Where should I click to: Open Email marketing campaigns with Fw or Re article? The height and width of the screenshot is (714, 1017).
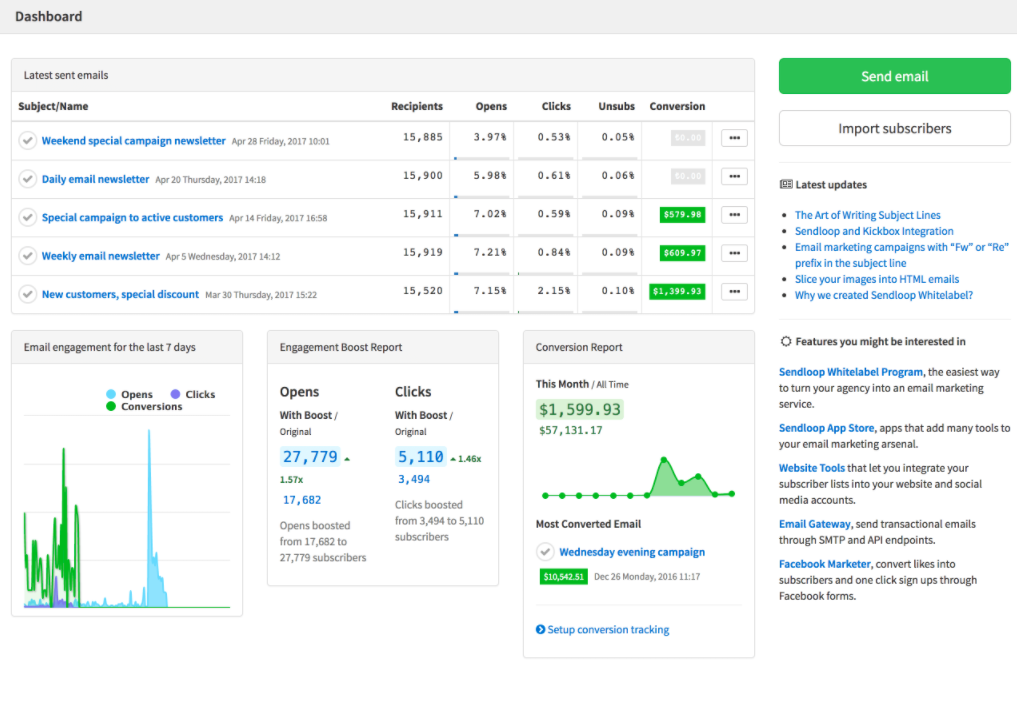tap(902, 255)
